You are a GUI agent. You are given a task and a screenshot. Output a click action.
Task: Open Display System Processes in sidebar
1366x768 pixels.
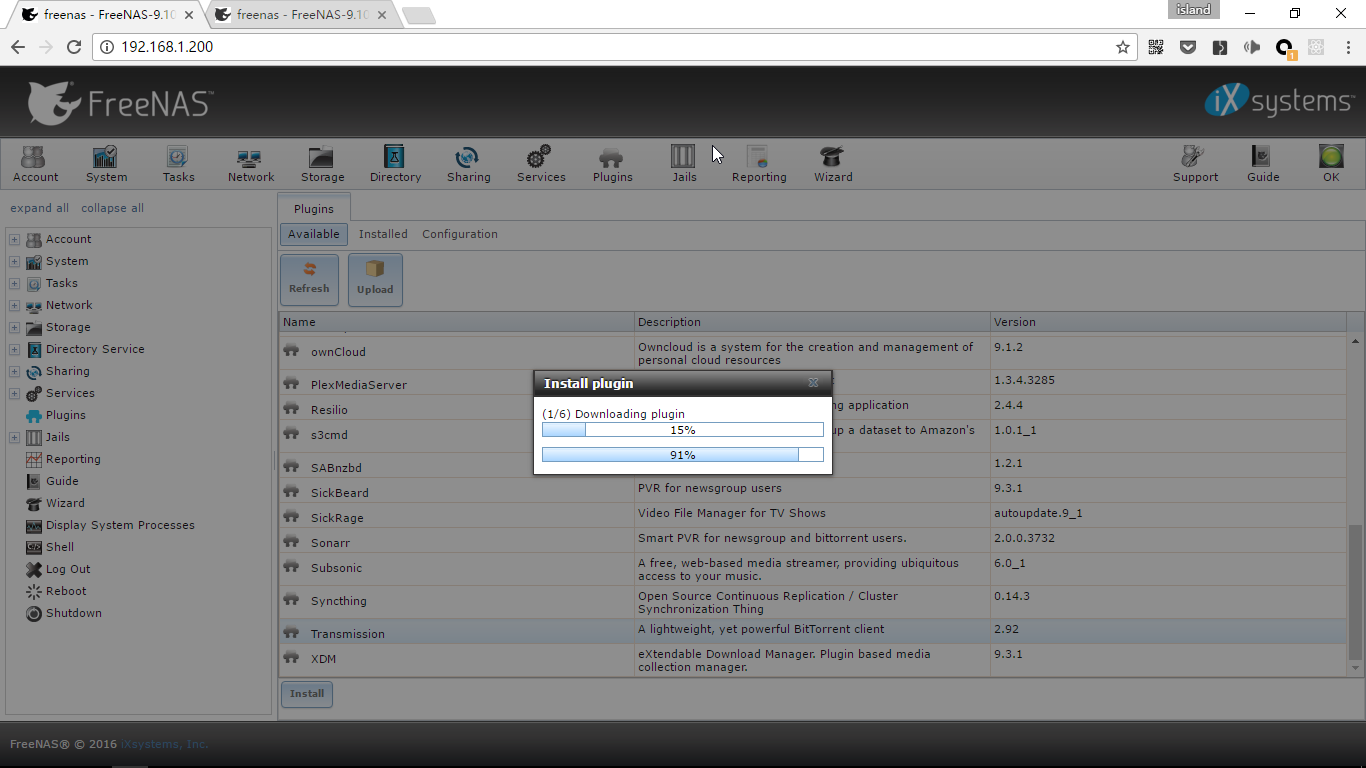click(x=120, y=525)
